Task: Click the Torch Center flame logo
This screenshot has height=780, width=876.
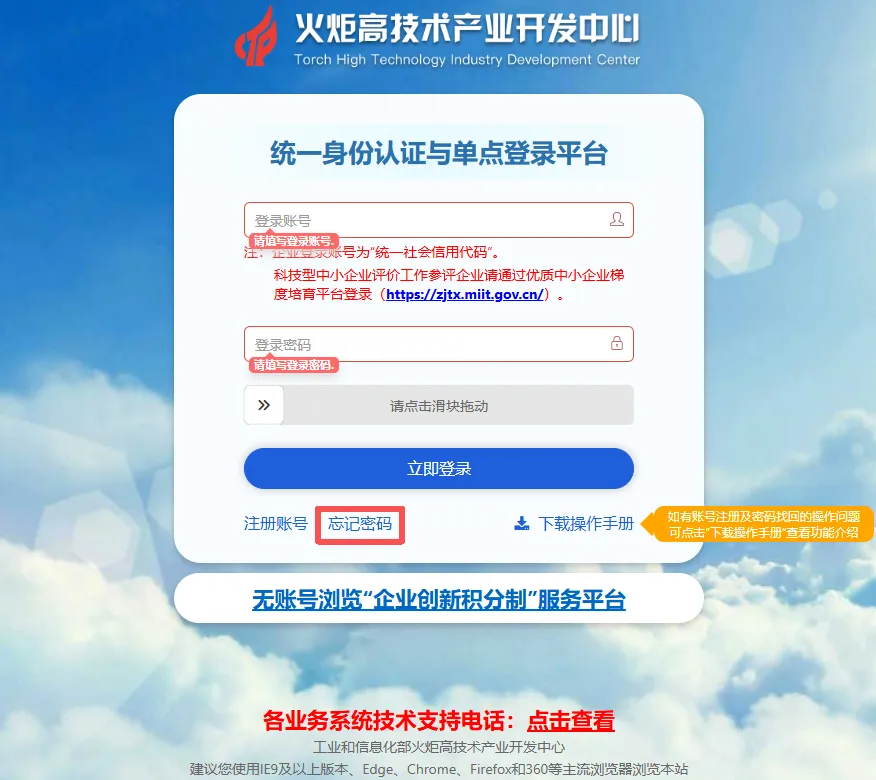Action: click(x=256, y=36)
